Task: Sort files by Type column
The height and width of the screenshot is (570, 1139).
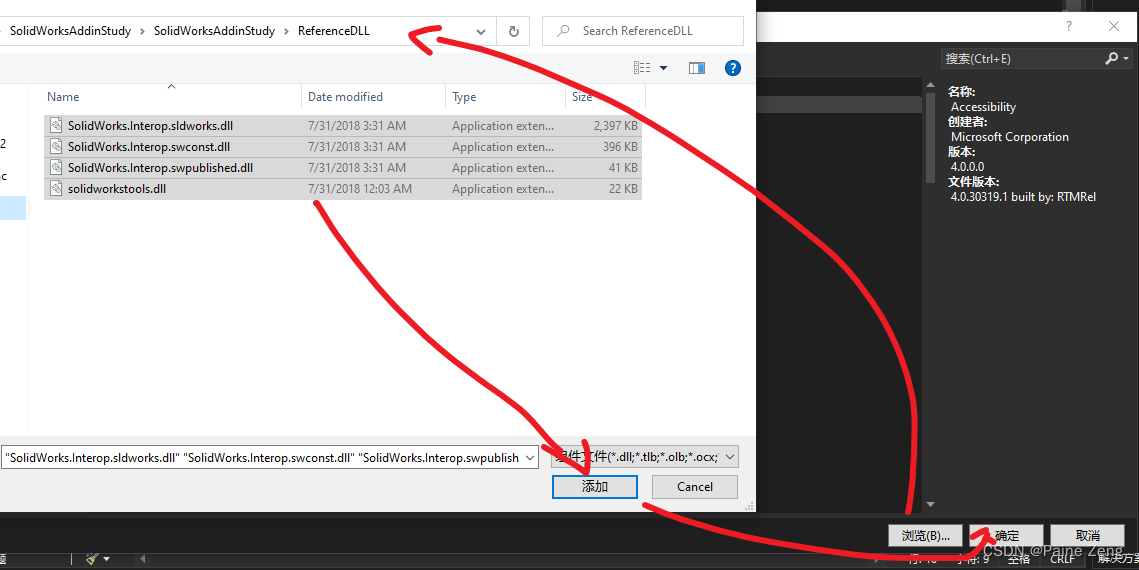Action: point(505,97)
